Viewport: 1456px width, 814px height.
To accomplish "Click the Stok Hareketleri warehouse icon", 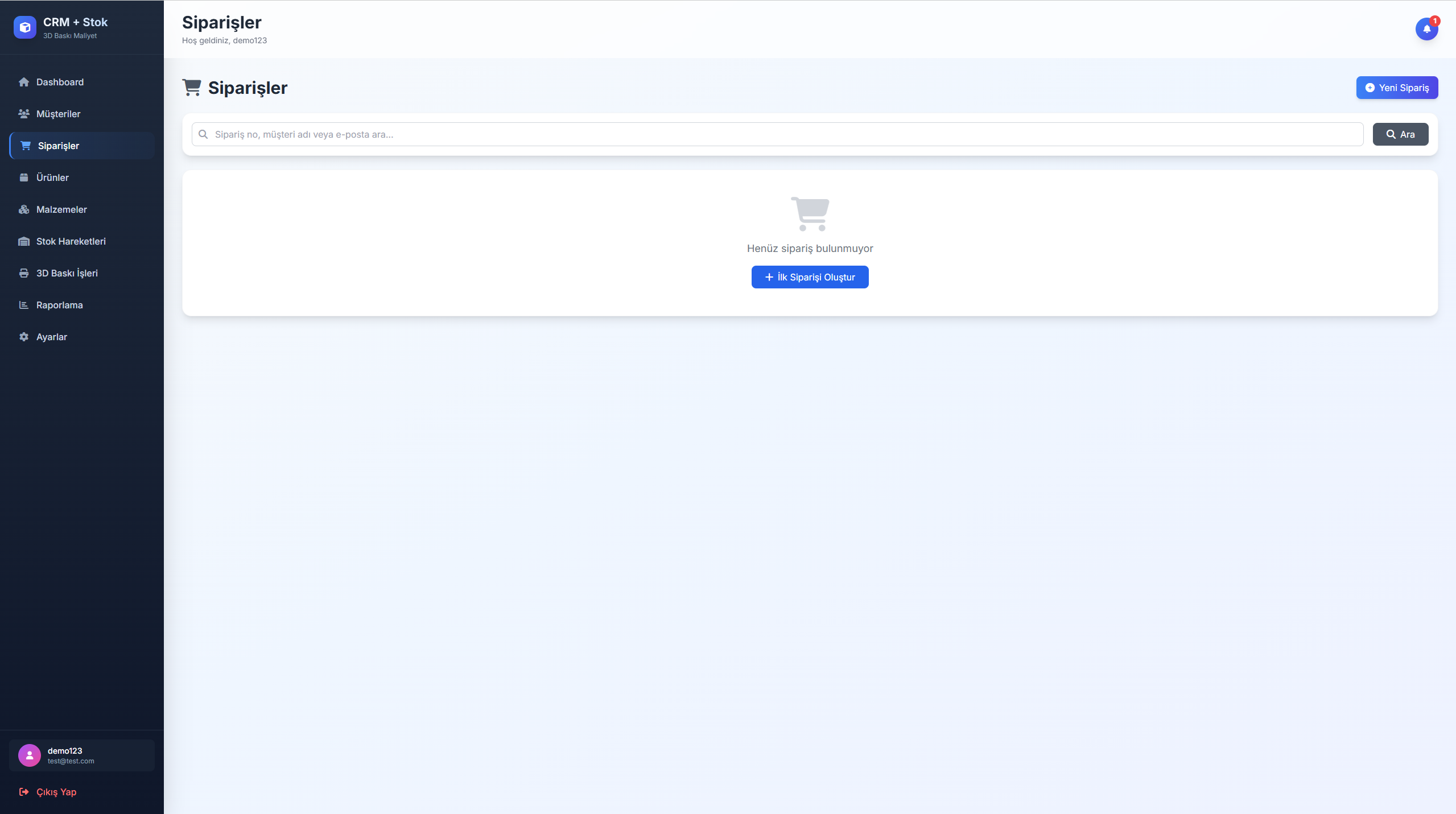I will 24,241.
